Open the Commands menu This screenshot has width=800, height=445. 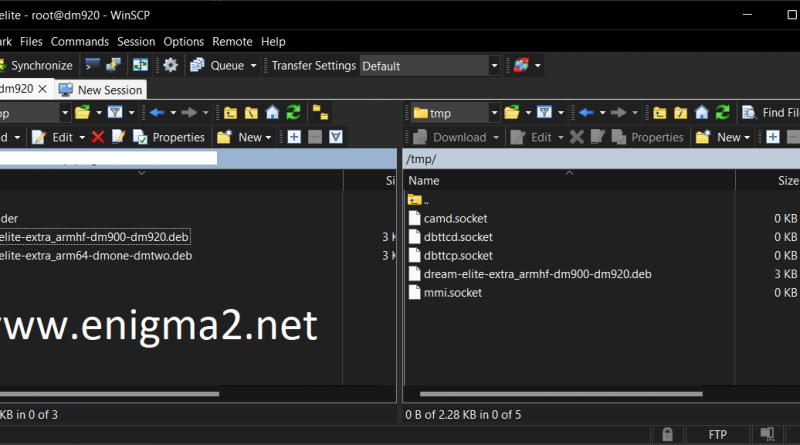click(x=80, y=42)
